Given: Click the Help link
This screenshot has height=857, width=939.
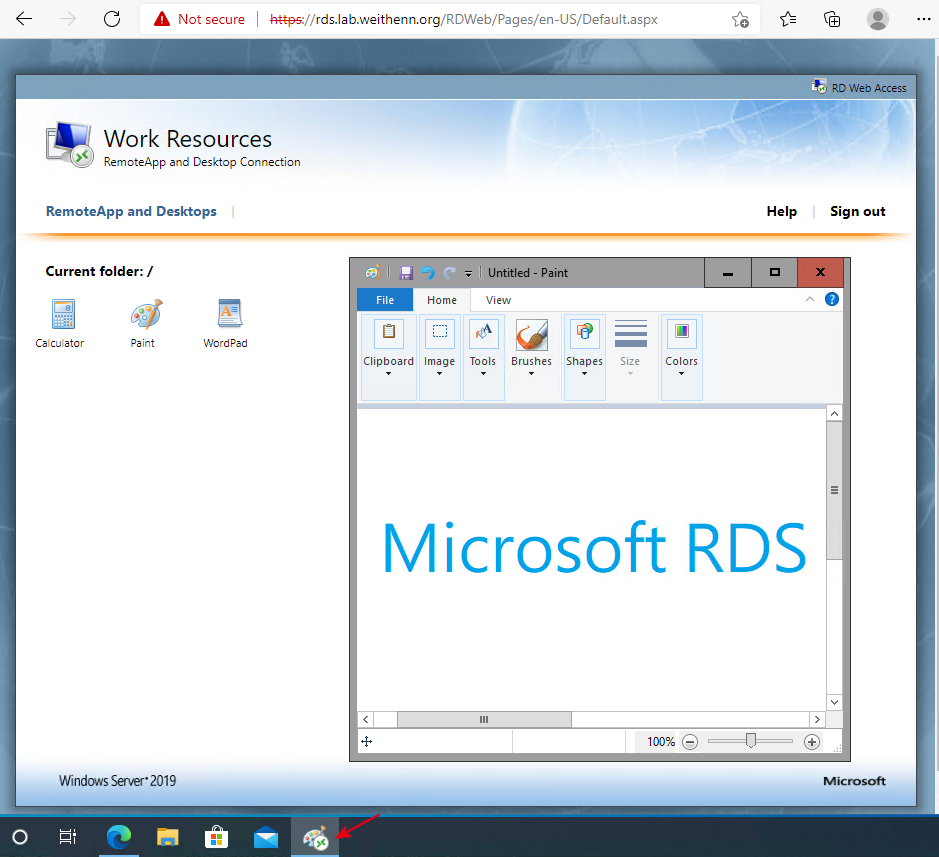Looking at the screenshot, I should click(x=782, y=211).
